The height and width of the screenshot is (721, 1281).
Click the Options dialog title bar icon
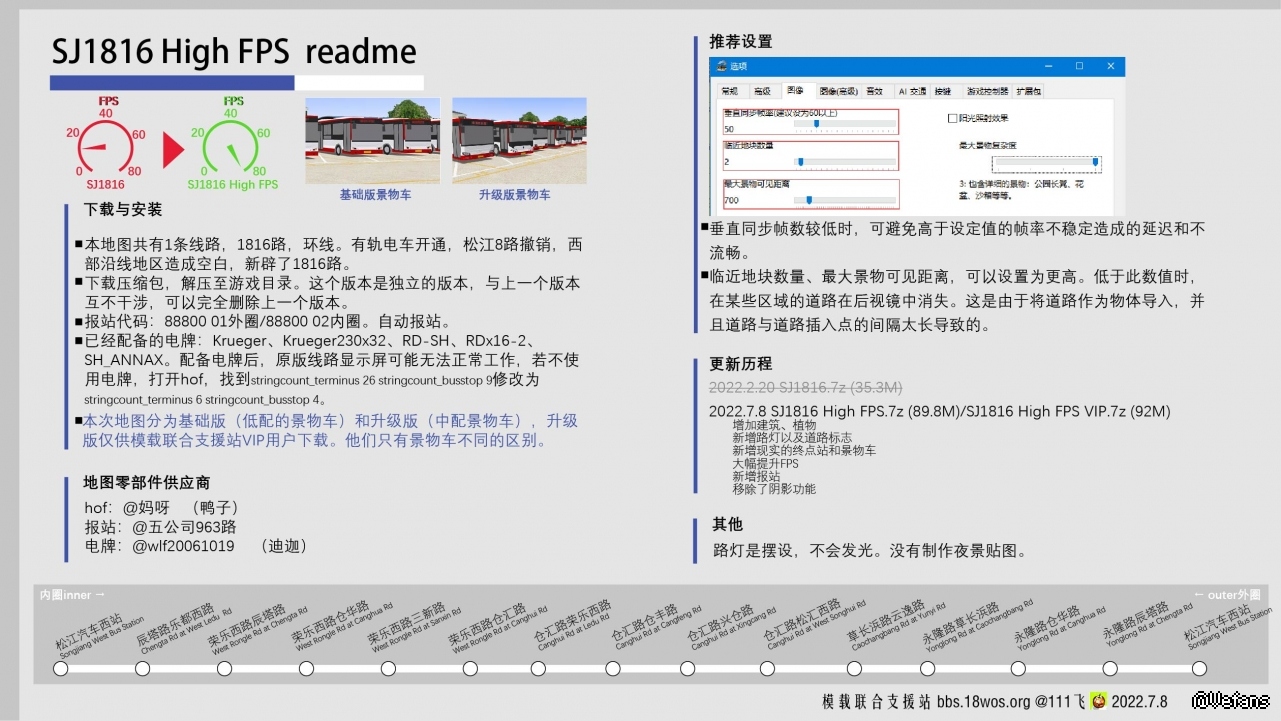(720, 66)
